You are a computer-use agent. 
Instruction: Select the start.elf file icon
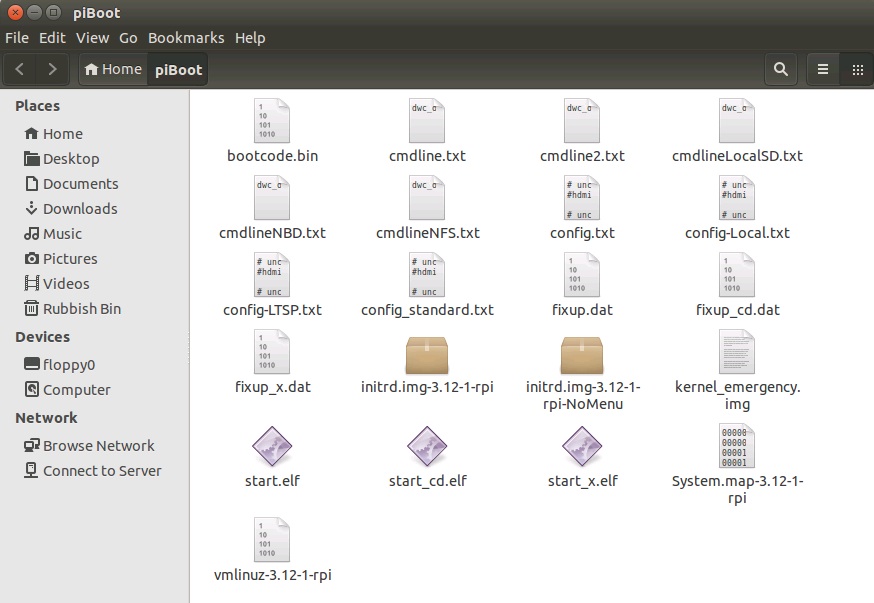point(272,447)
